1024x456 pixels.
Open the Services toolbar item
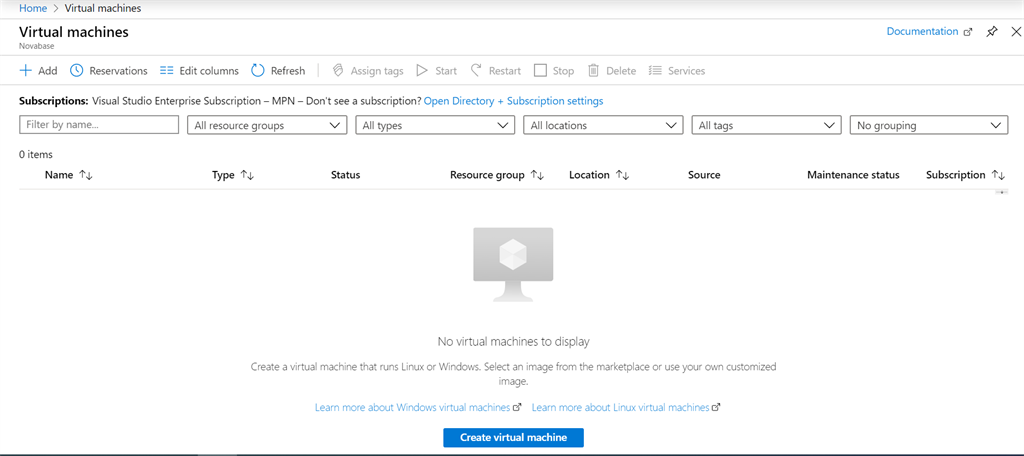click(676, 71)
